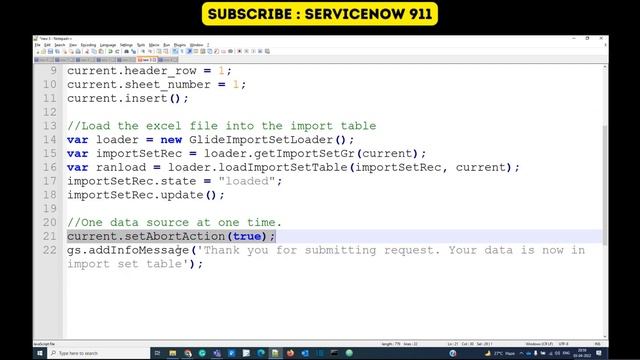Screen dimensions: 640x360
Task: Click the Paste toolbar icon
Action: point(100,51)
